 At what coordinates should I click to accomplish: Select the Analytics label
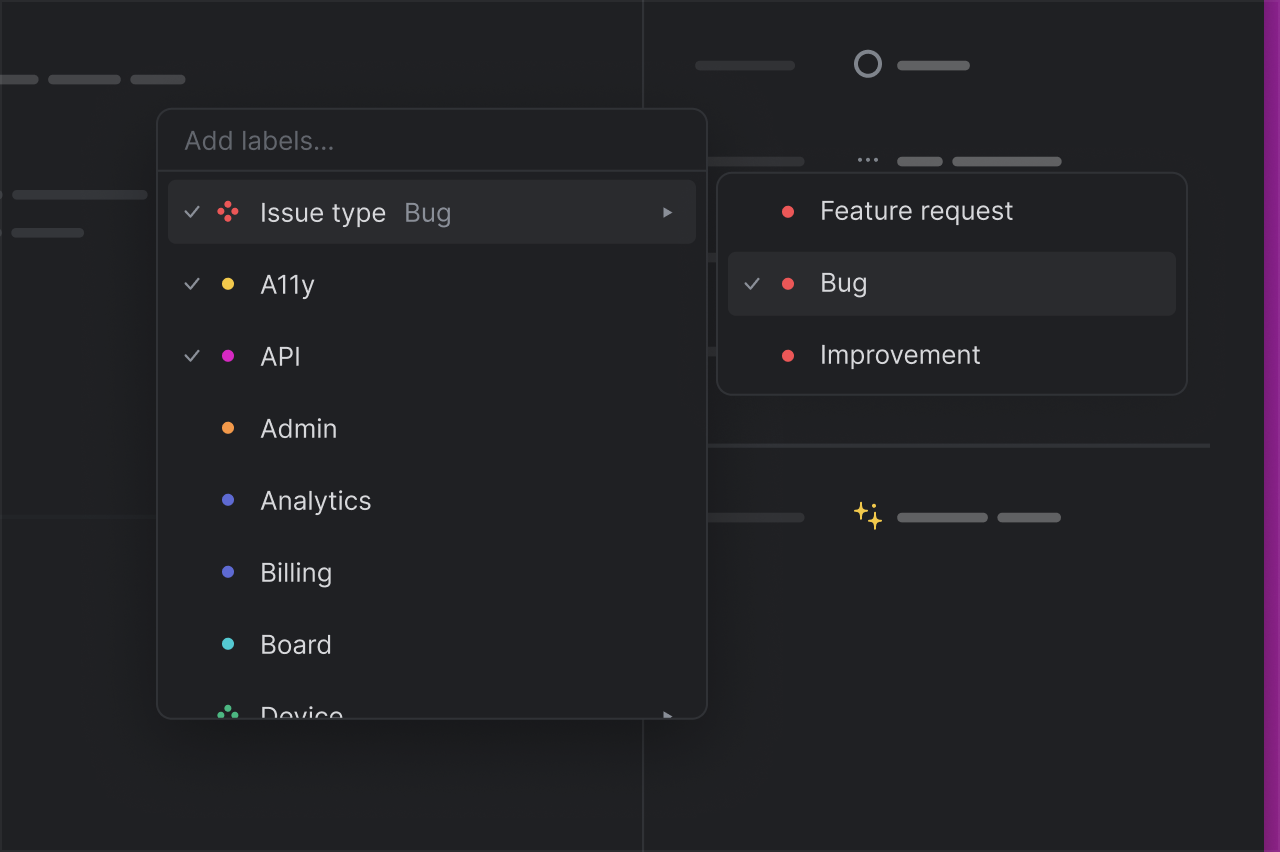coord(316,500)
